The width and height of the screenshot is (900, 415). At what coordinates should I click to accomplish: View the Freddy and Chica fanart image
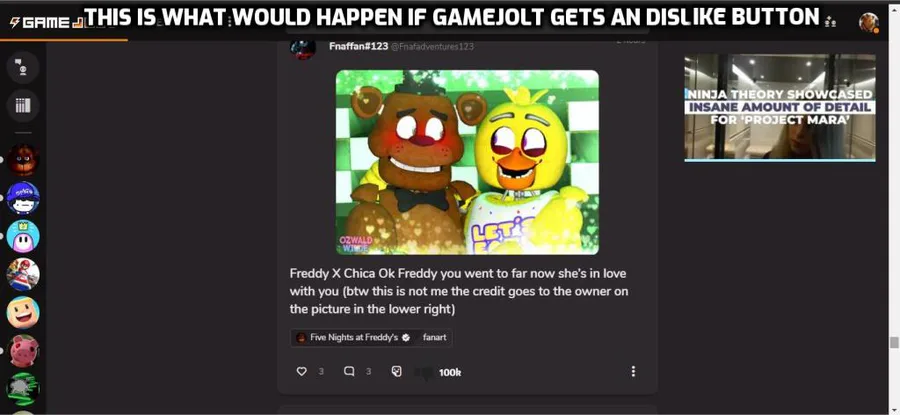[x=467, y=162]
